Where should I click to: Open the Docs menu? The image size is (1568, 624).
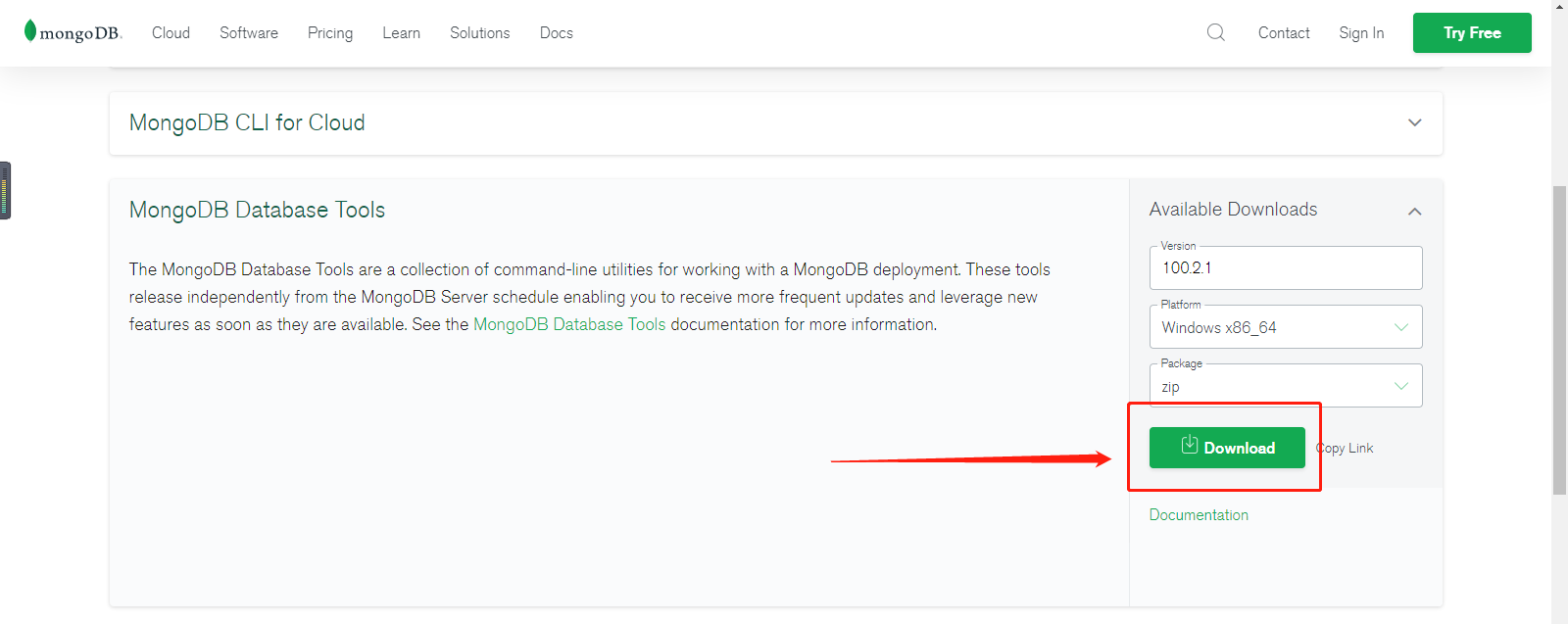point(557,32)
